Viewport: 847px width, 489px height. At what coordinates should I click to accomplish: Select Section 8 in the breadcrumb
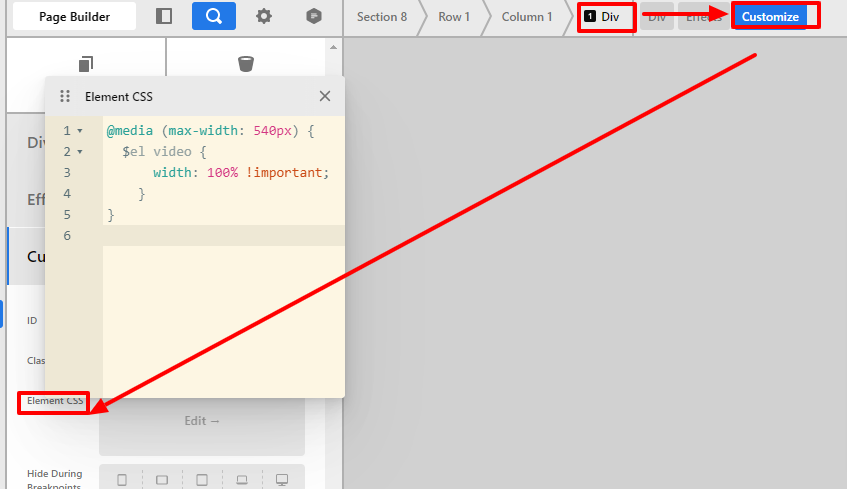382,17
